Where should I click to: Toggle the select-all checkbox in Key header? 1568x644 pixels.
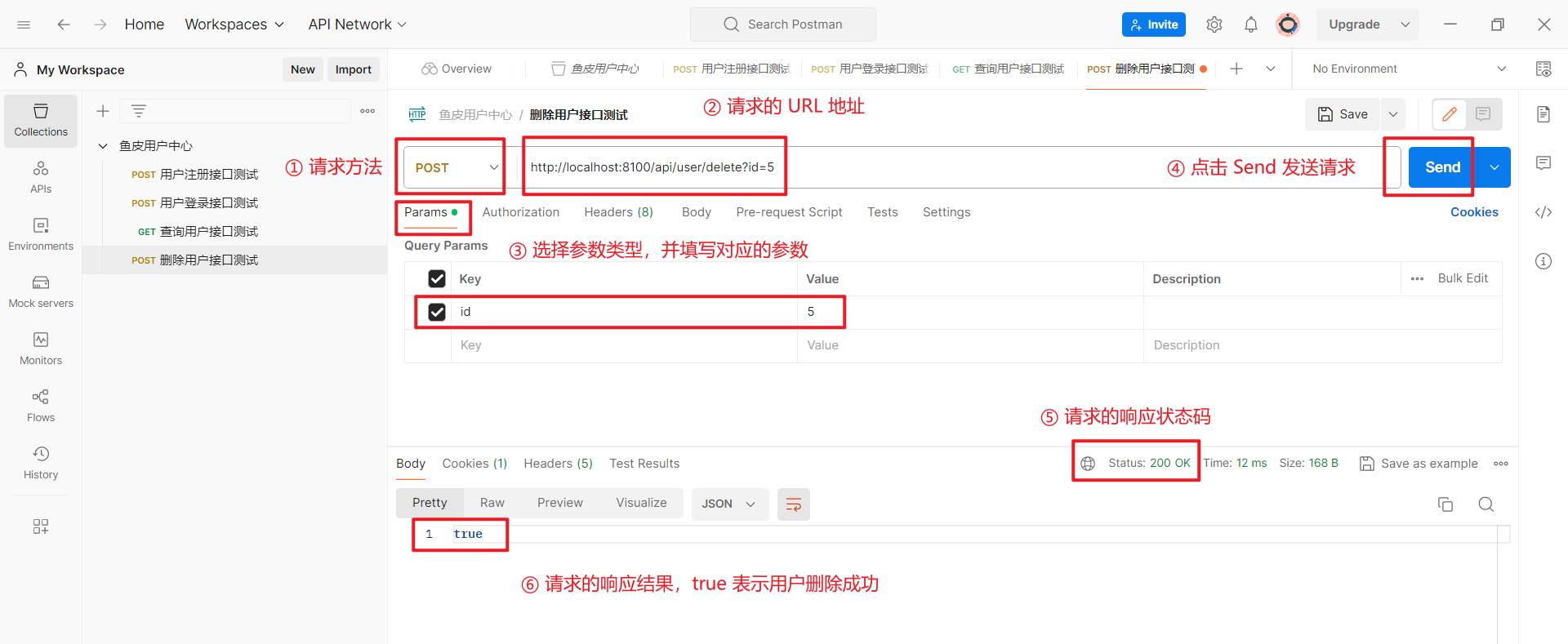pyautogui.click(x=437, y=279)
